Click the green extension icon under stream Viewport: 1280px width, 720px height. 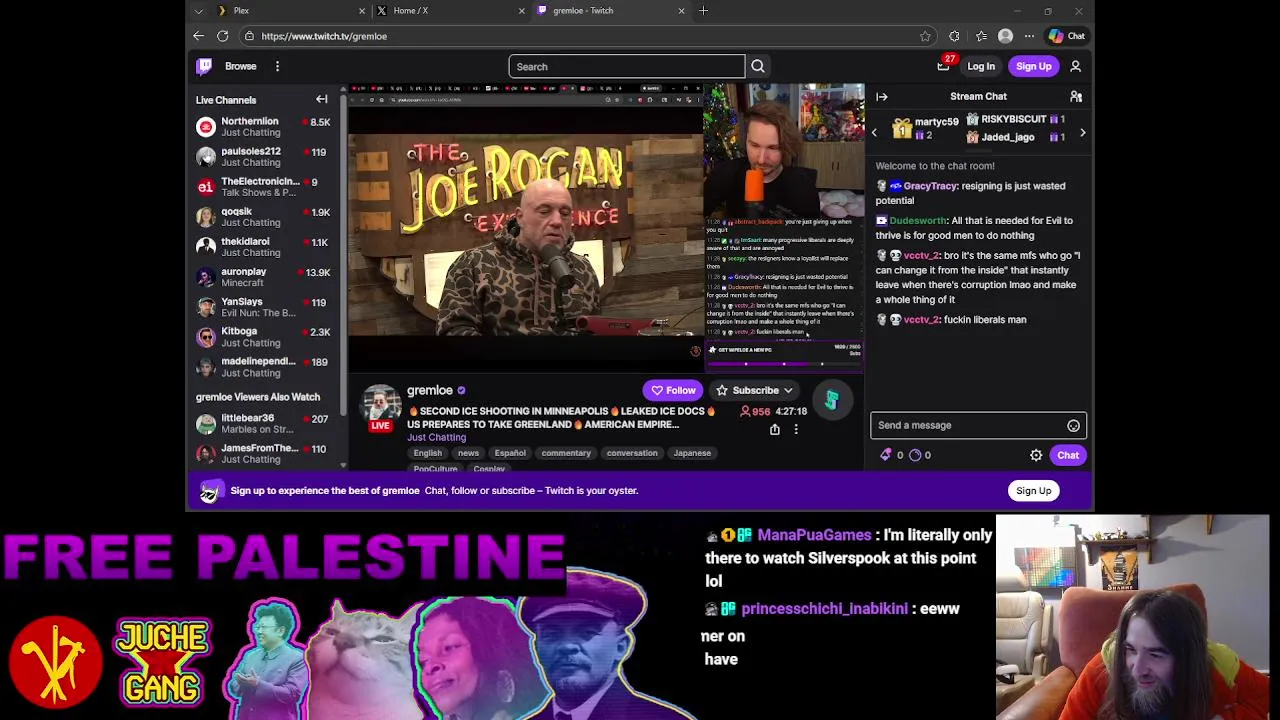(x=831, y=400)
